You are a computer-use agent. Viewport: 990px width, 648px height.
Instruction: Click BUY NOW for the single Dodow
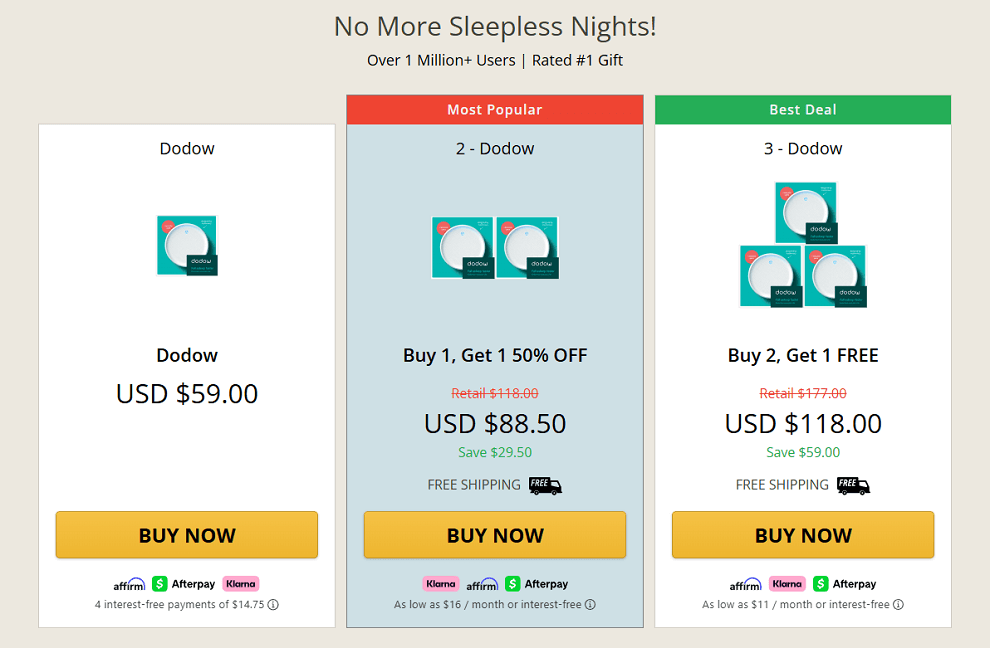click(x=186, y=535)
